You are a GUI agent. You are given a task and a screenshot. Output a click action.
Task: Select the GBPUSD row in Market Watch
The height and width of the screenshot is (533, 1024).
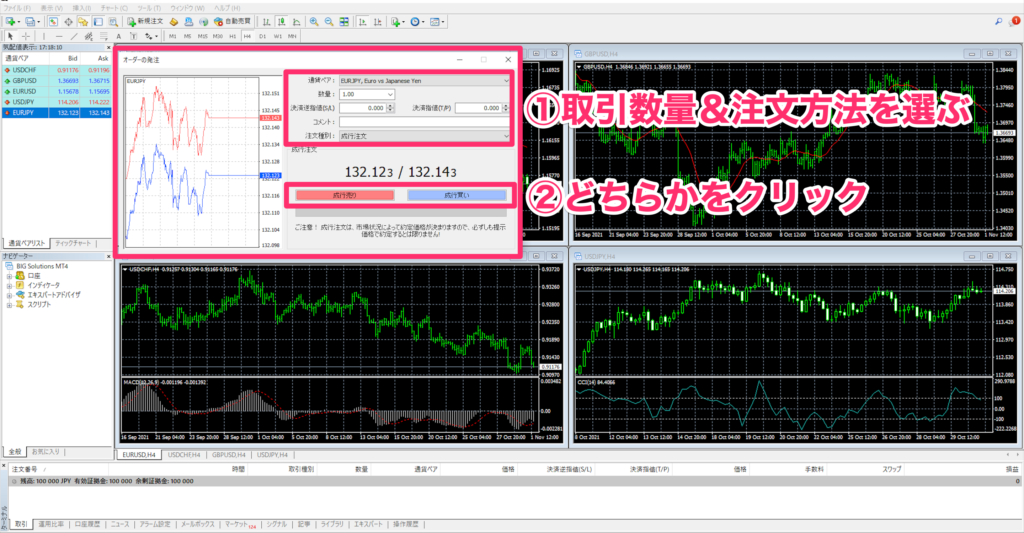coord(57,80)
